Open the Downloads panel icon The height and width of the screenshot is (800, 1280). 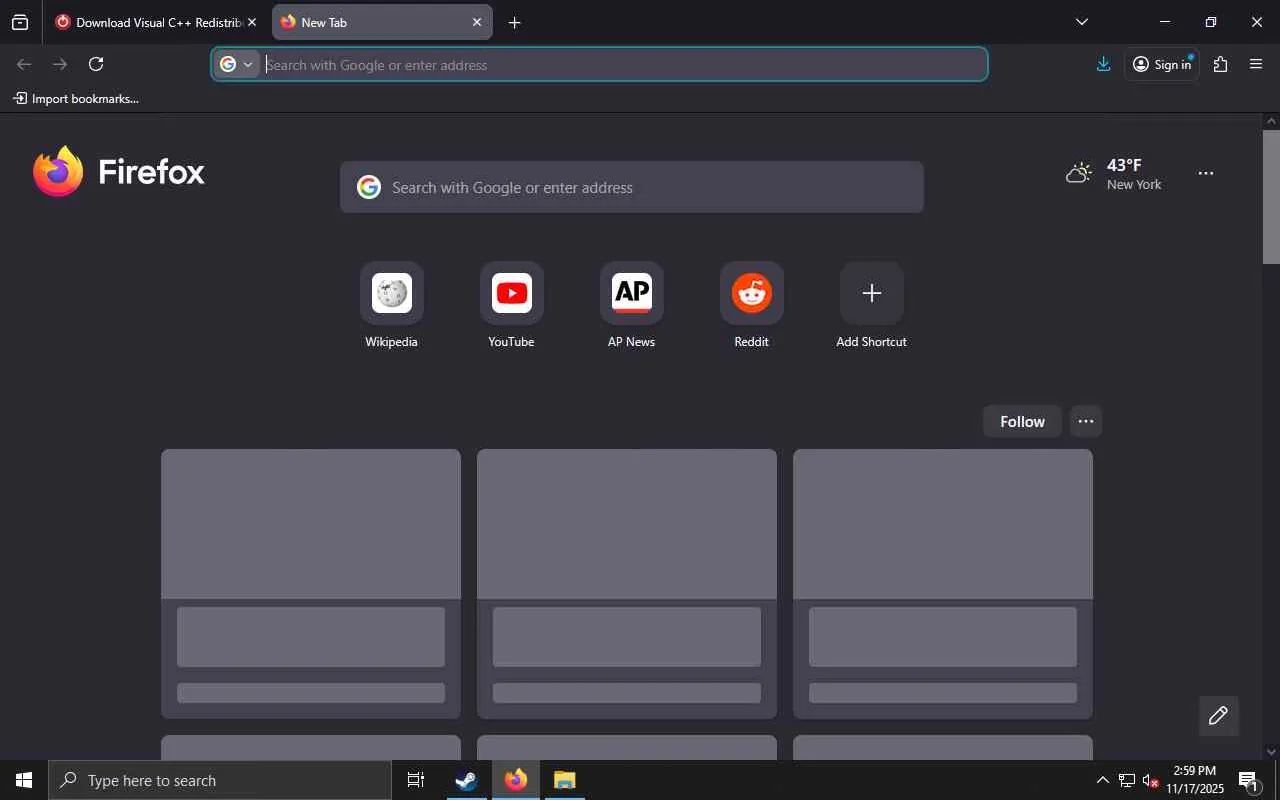[1103, 64]
